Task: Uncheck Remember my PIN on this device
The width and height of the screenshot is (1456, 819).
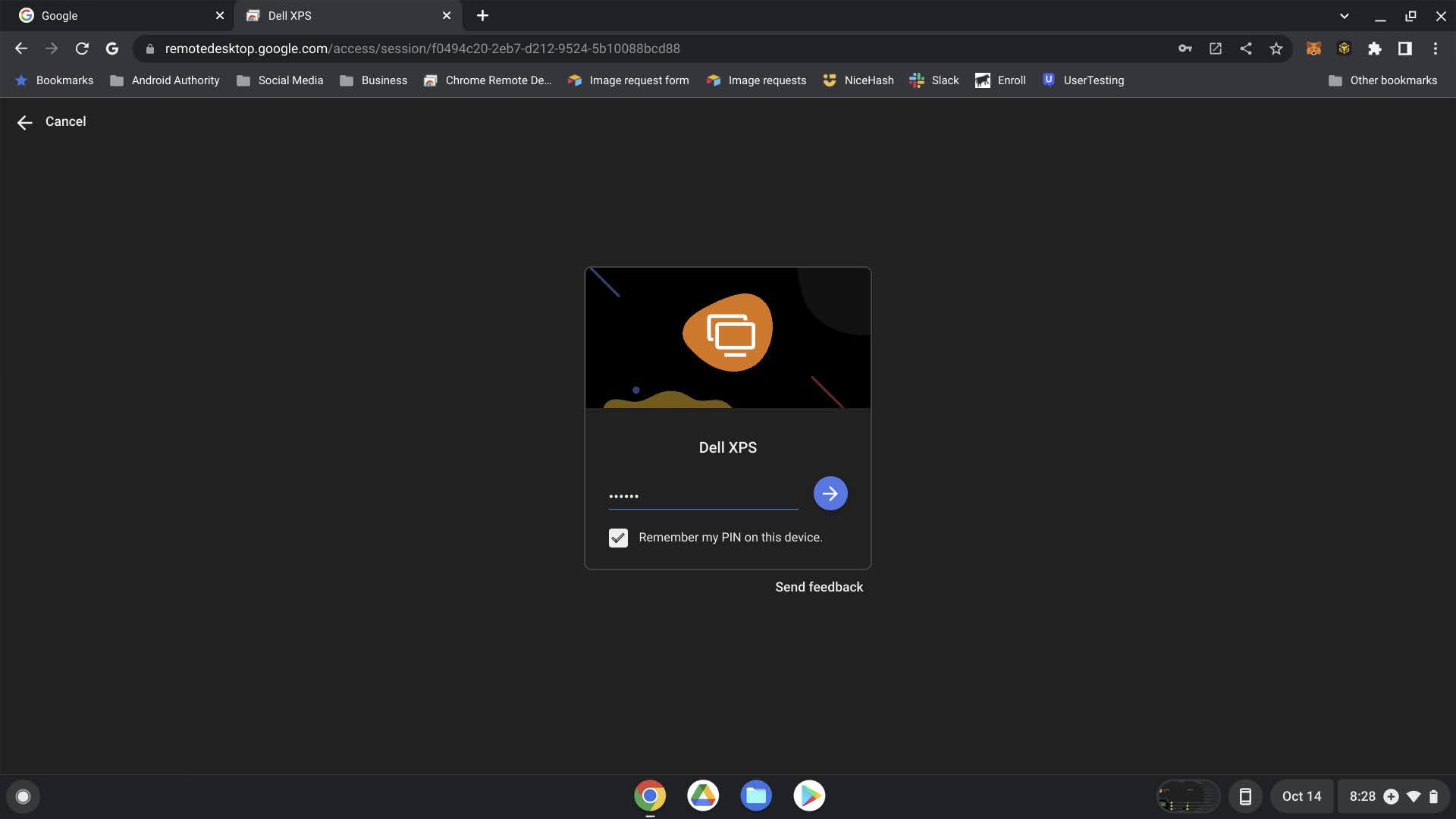Action: click(618, 538)
